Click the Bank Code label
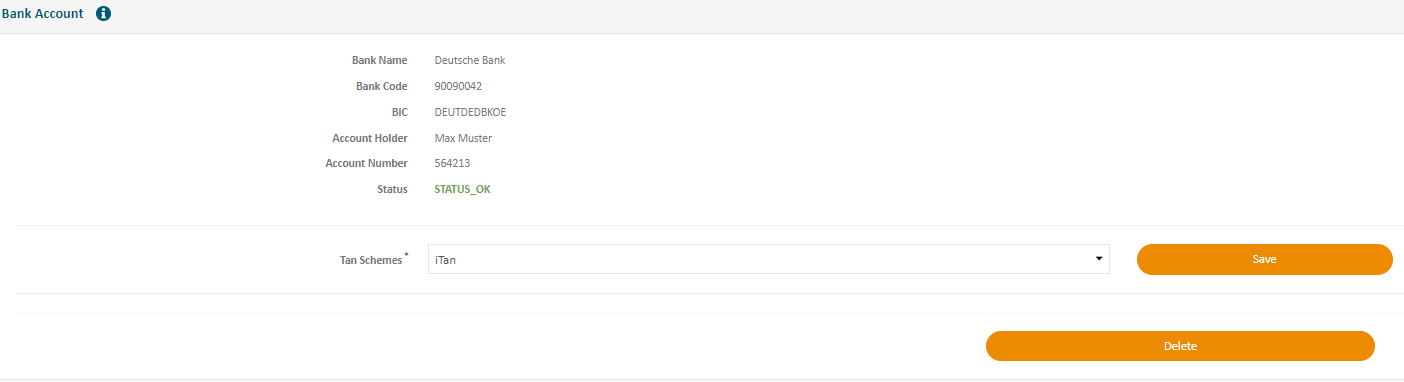The image size is (1404, 382). 382,86
